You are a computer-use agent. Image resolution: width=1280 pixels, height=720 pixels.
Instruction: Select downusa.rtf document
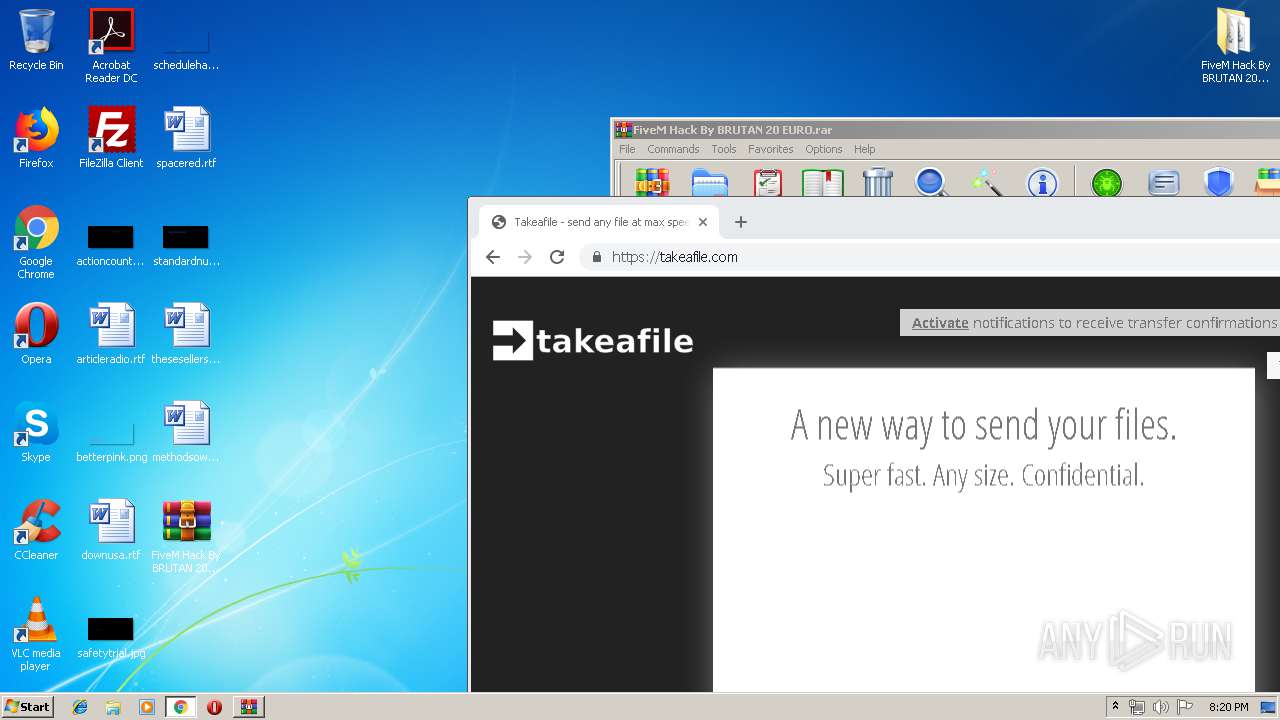(111, 530)
